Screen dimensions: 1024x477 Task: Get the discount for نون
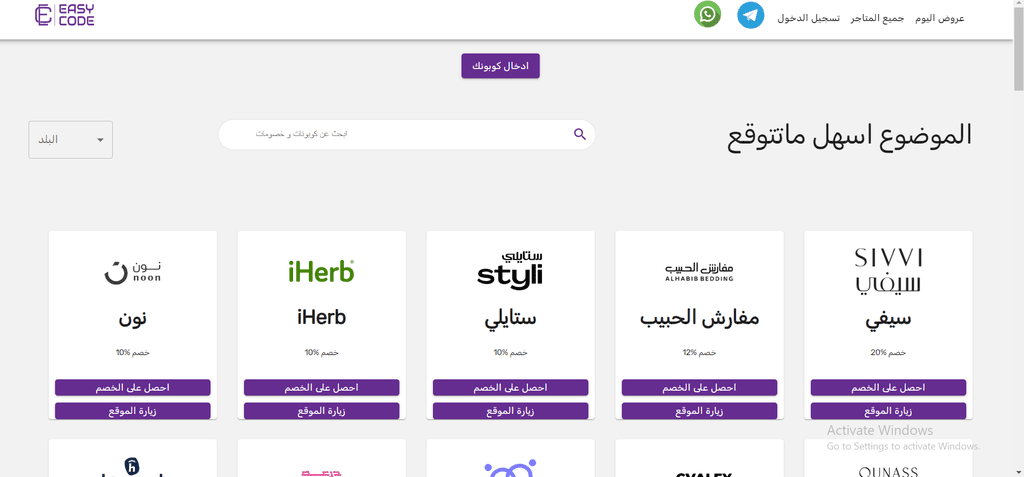click(133, 387)
